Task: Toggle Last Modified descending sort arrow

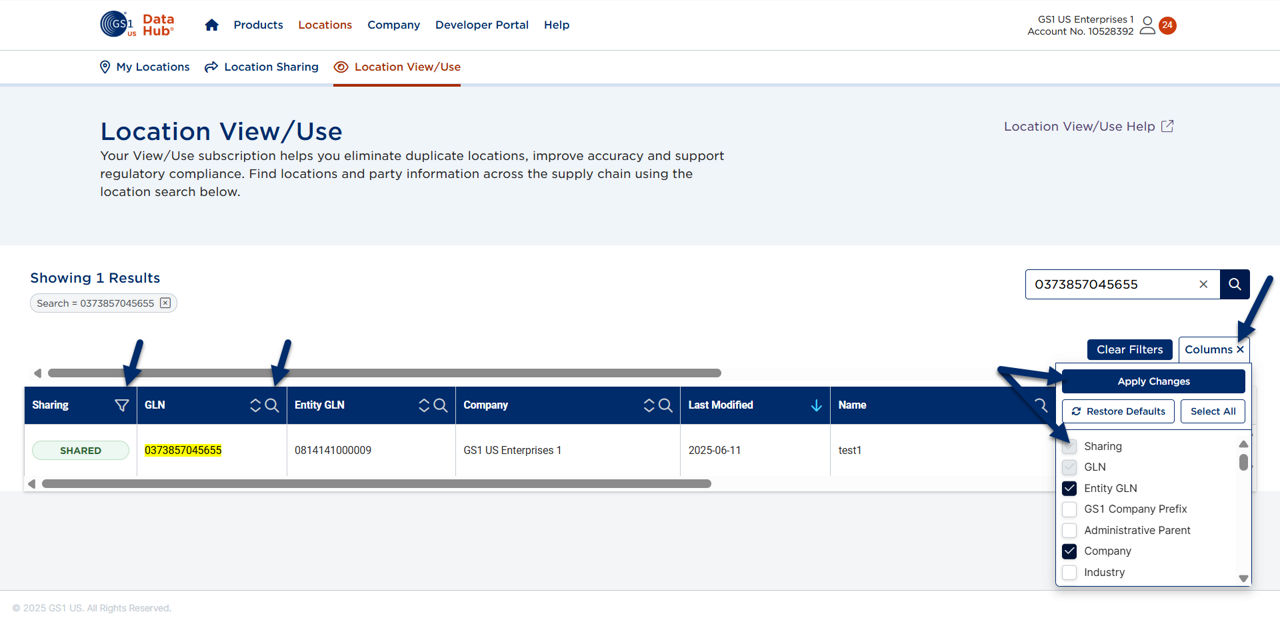Action: click(816, 406)
